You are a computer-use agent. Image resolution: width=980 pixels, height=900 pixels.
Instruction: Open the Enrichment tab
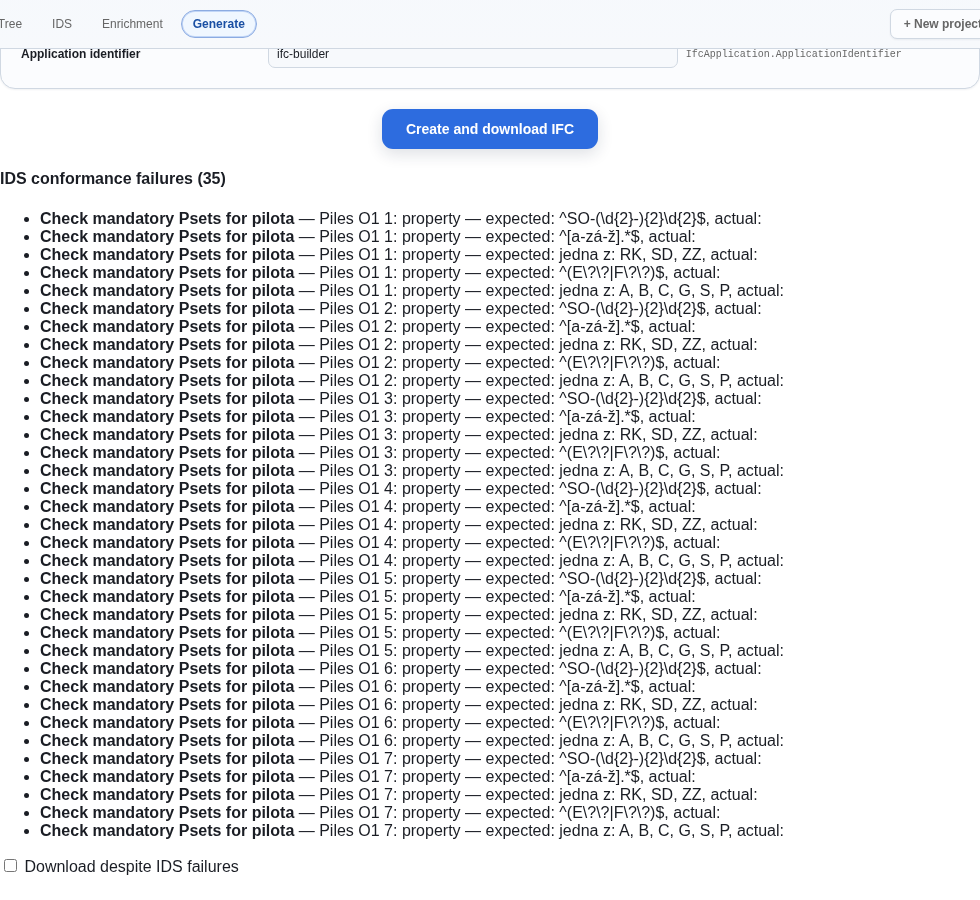point(132,24)
